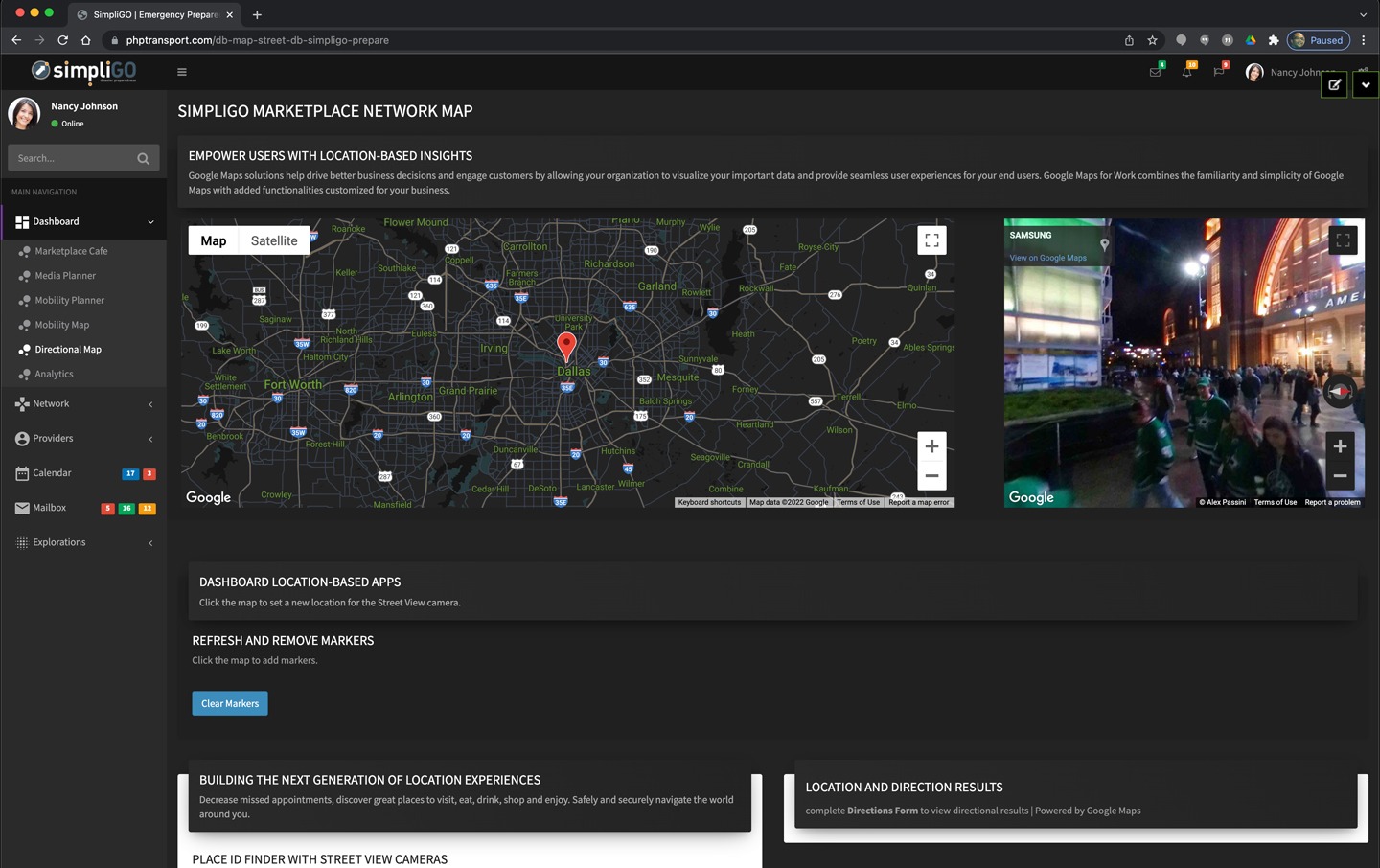This screenshot has height=868, width=1380.
Task: Open the mail envelope notifications icon
Action: pos(1156,72)
